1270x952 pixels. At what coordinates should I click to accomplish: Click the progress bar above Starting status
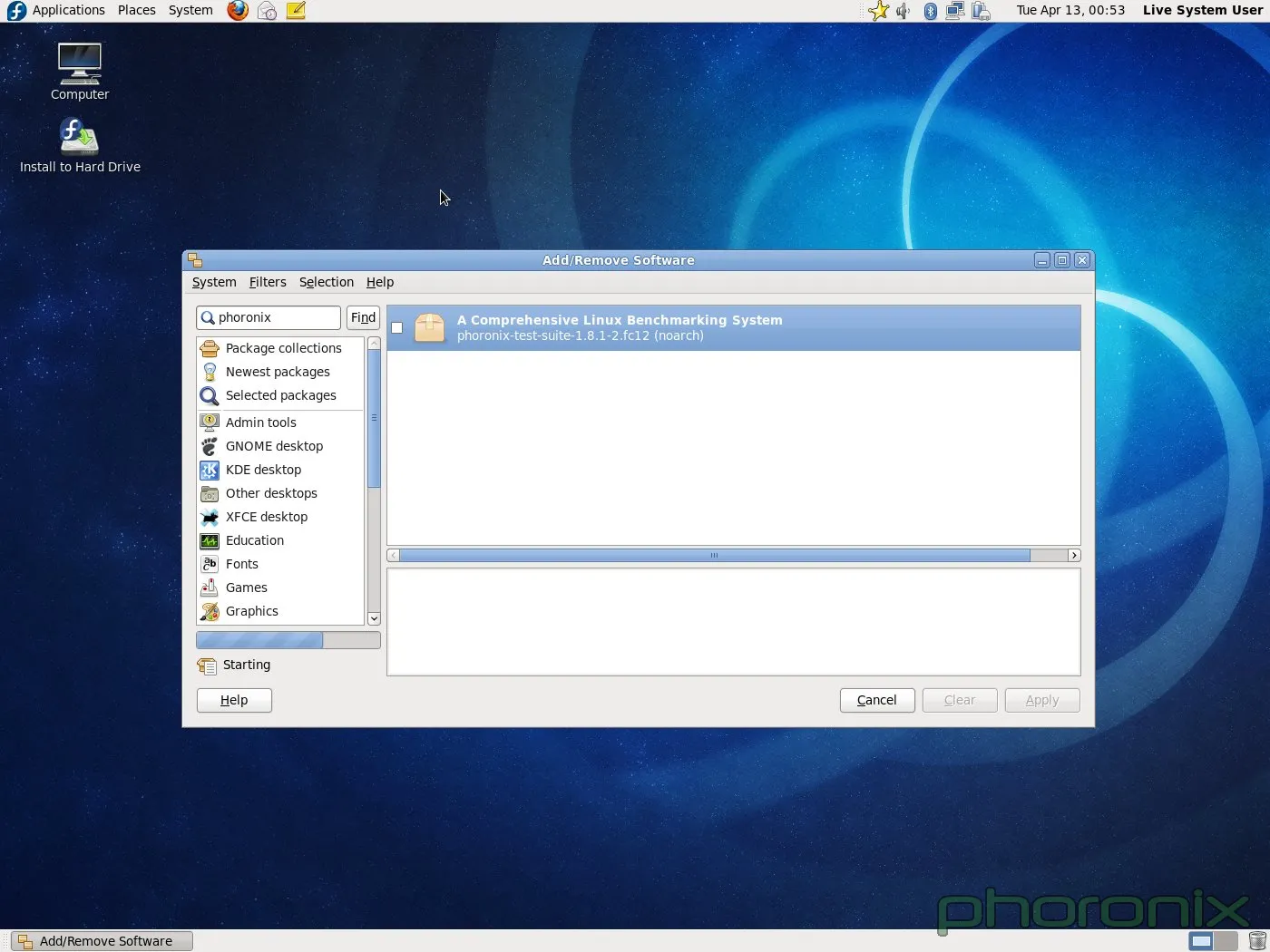288,640
